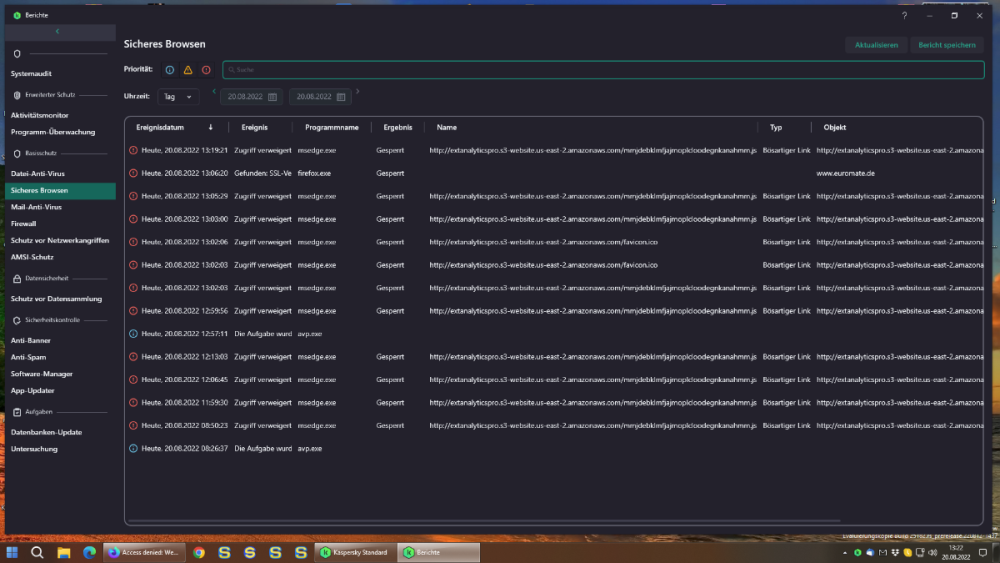Open Aktivitätsmonitor in the sidebar
The height and width of the screenshot is (563, 1000).
tap(40, 115)
